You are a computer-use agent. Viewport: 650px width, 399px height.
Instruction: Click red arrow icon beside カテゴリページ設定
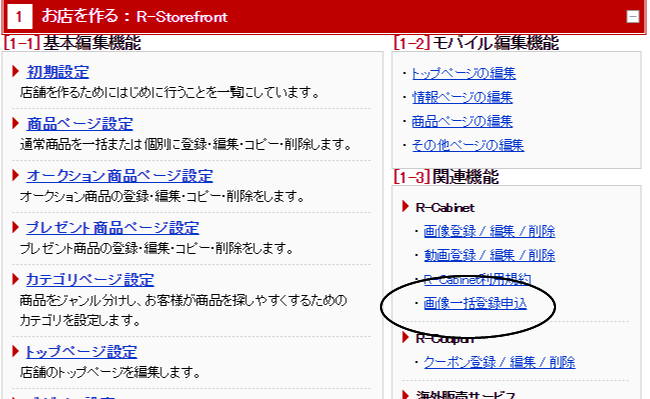pyautogui.click(x=16, y=279)
